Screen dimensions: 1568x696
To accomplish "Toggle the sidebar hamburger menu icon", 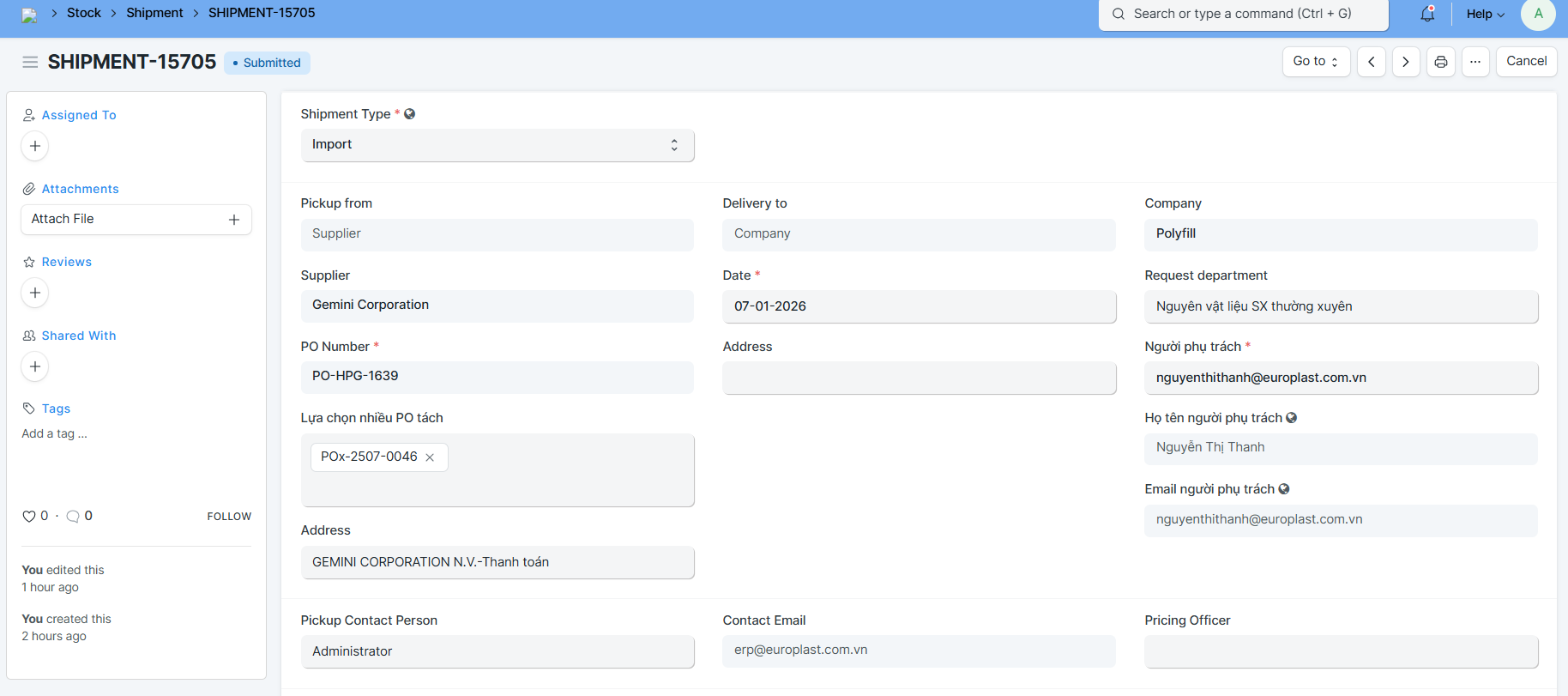I will [x=30, y=62].
